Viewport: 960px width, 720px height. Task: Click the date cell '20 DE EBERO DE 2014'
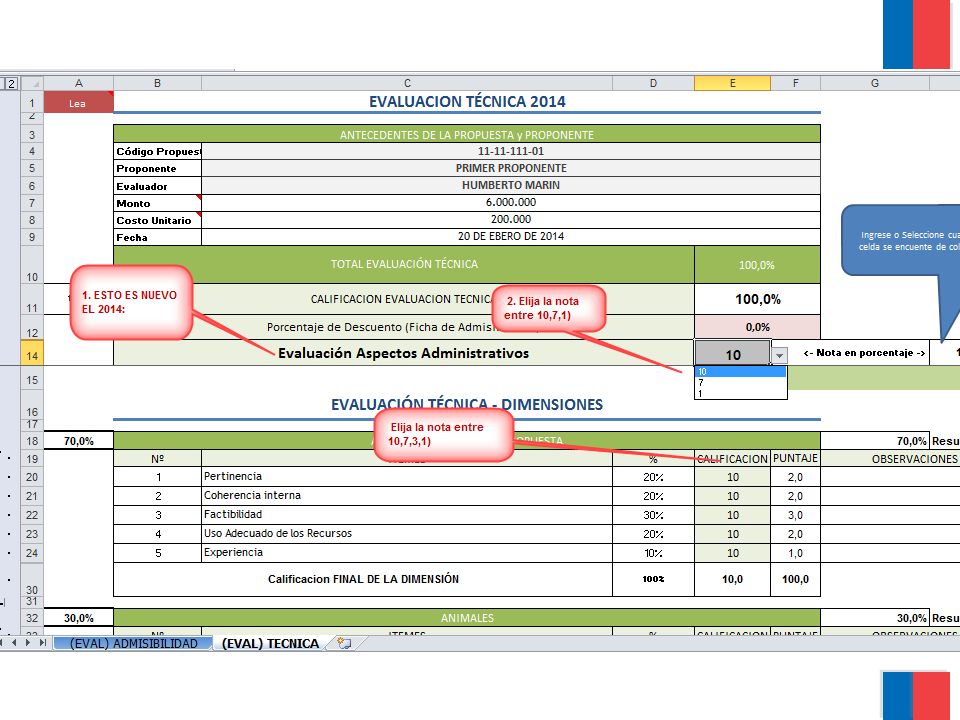tap(511, 237)
